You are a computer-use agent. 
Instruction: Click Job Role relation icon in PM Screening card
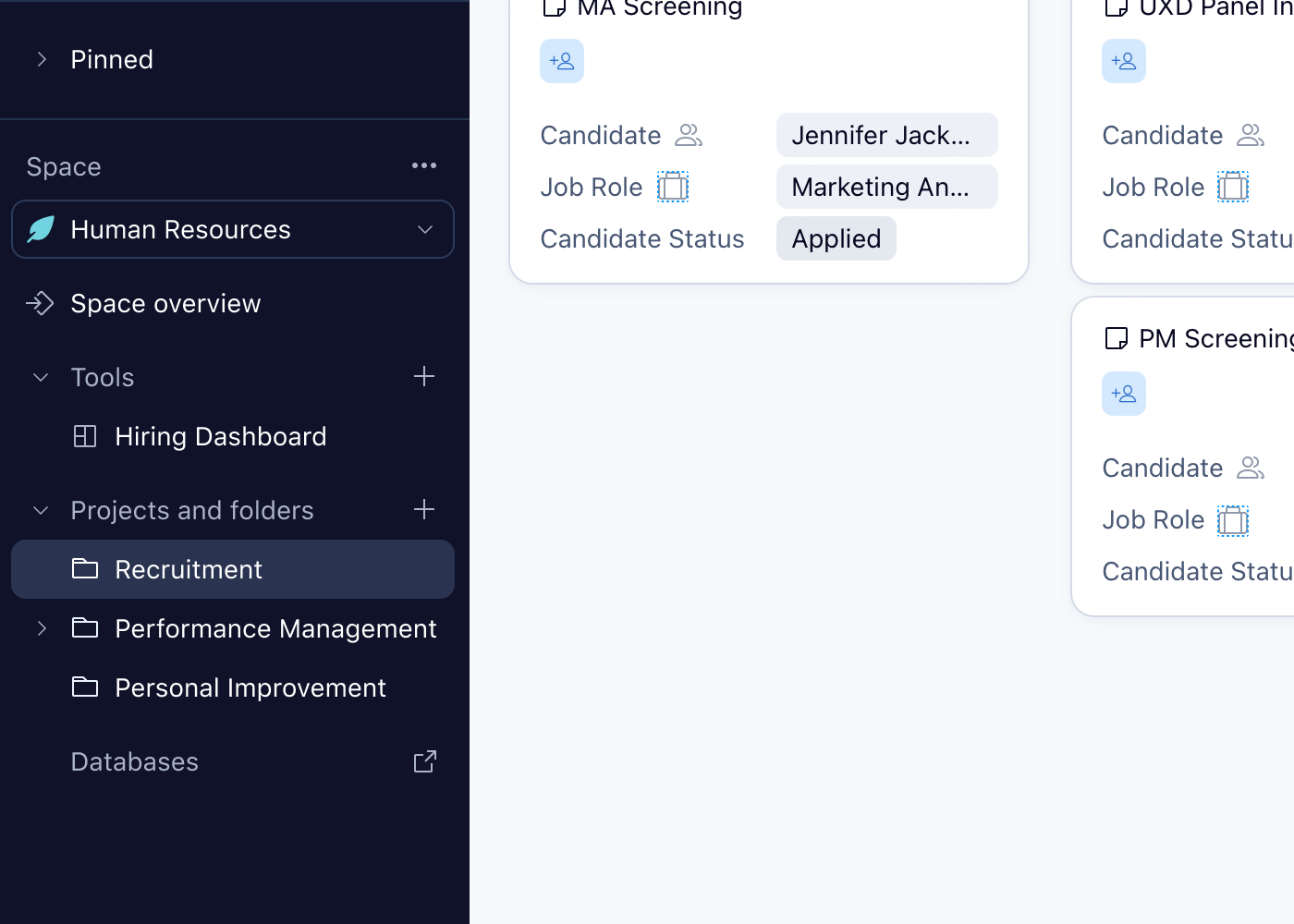coord(1233,520)
